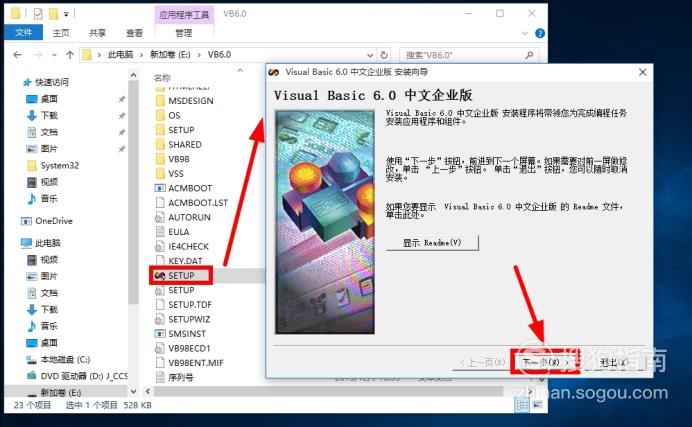
Task: Open 图片 under quick access
Action: coord(49,149)
